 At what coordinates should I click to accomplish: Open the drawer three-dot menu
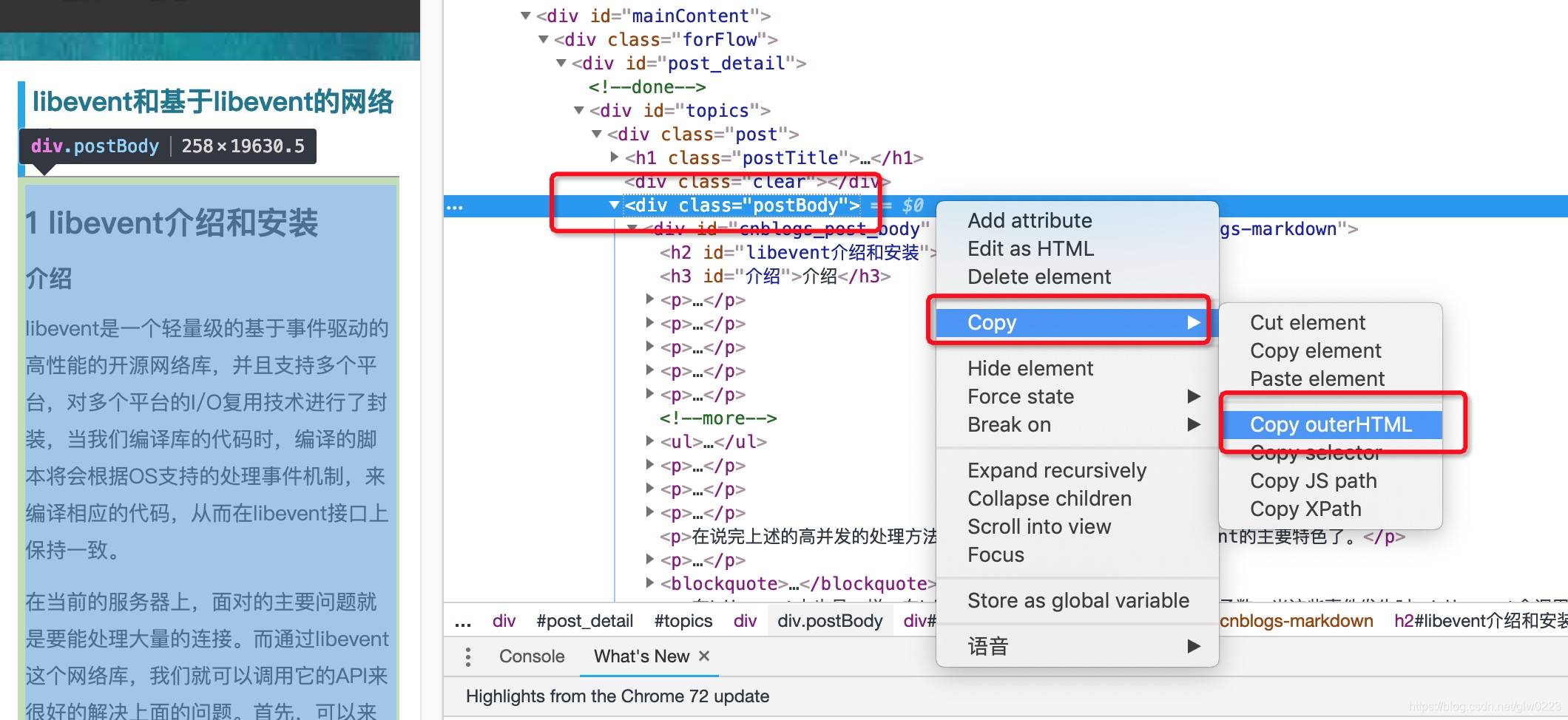pyautogui.click(x=467, y=656)
